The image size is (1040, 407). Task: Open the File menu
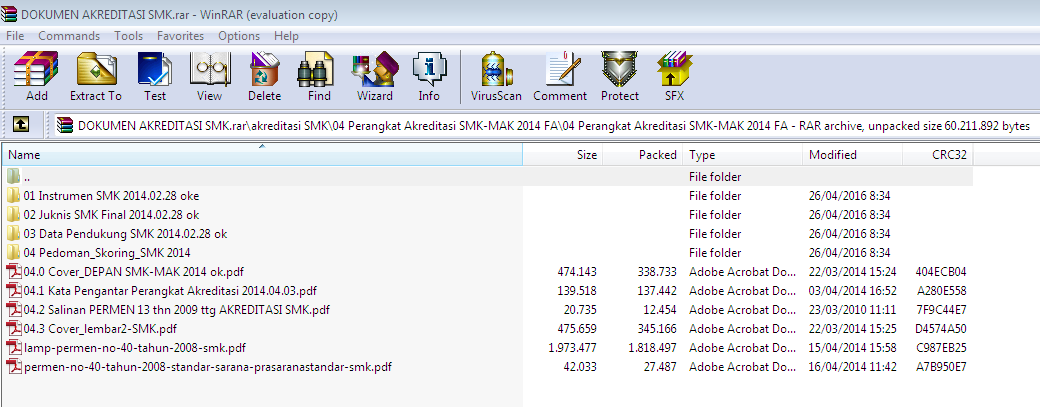click(15, 36)
